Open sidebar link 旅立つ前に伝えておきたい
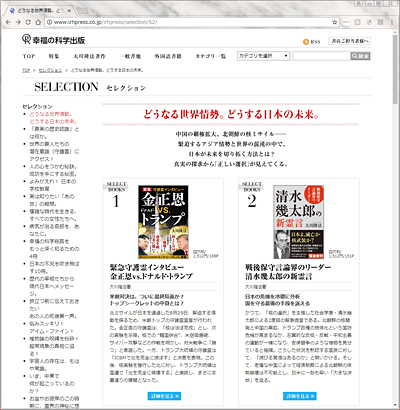This screenshot has width=400, height=410. click(54, 308)
